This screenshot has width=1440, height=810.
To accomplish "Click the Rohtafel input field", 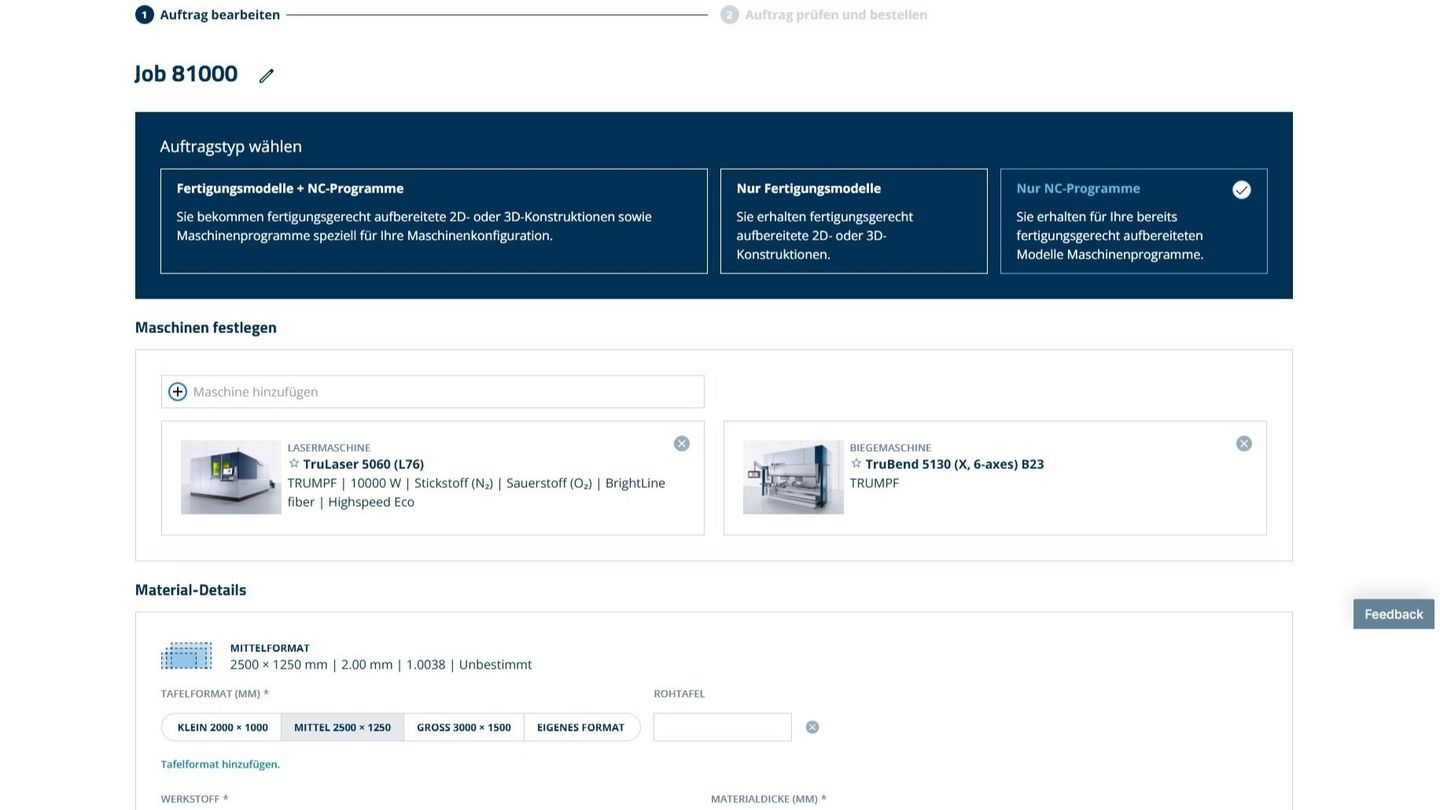I will (722, 728).
